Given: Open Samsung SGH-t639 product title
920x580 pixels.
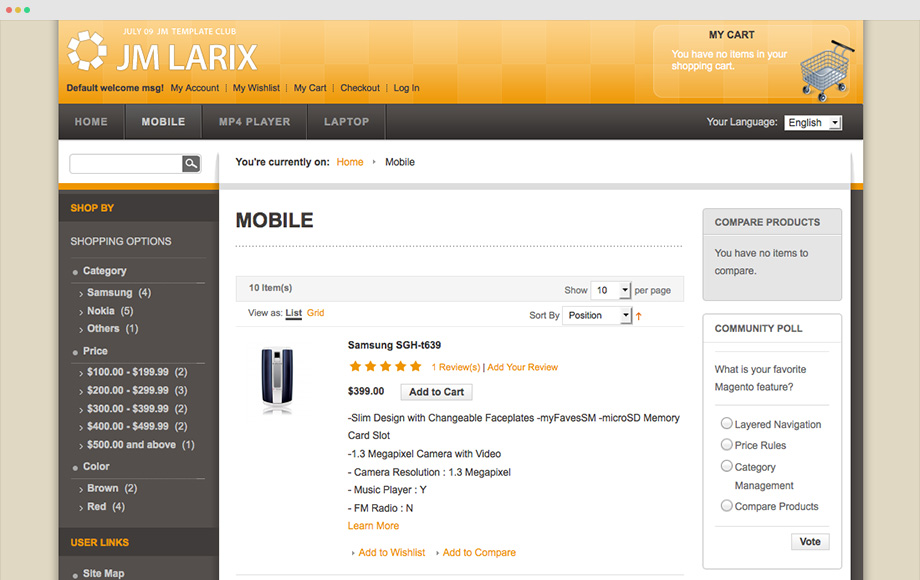Looking at the screenshot, I should click(x=394, y=345).
